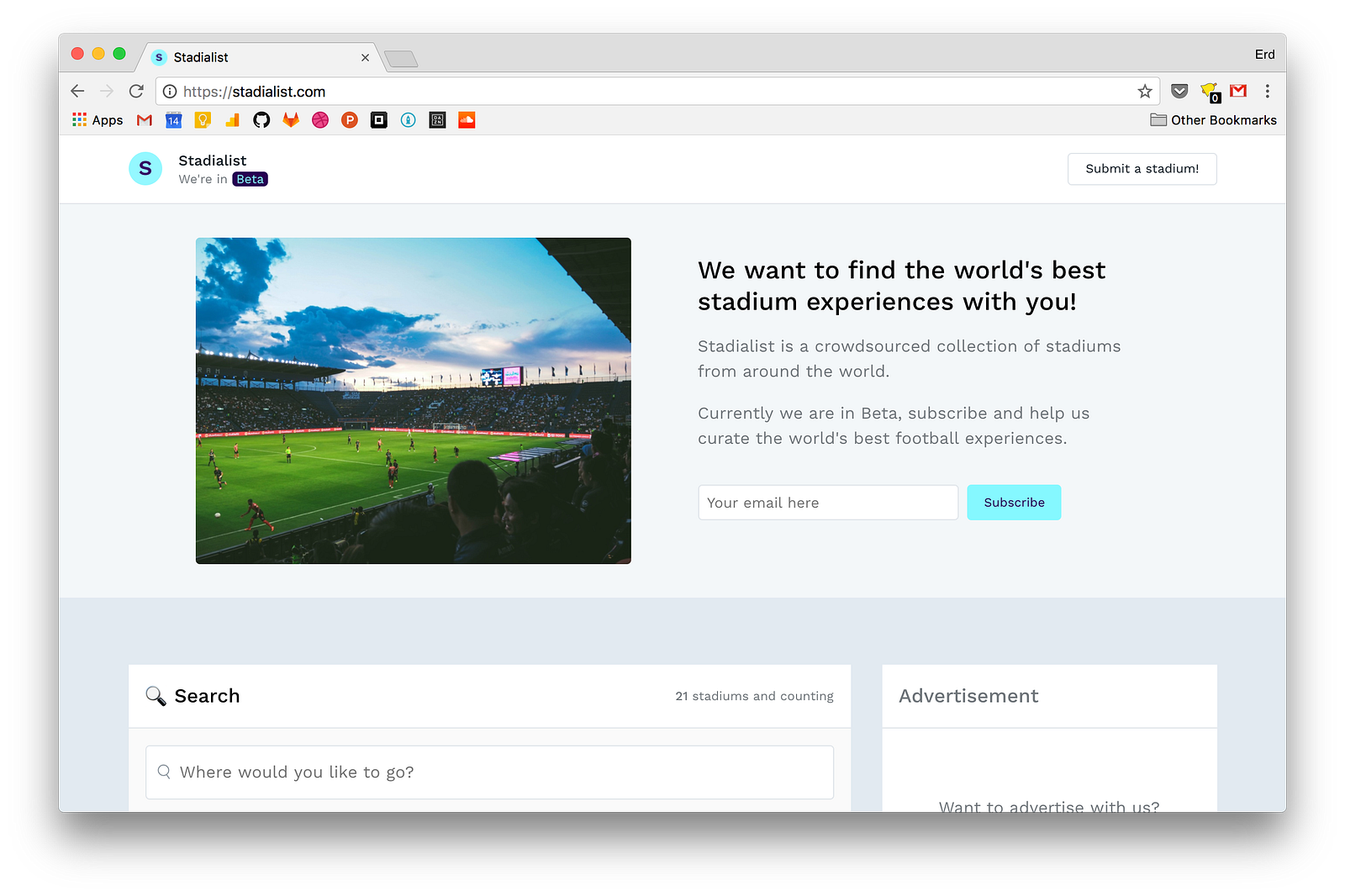Viewport: 1345px width, 896px height.
Task: Open the Google Analytics bookmark
Action: click(232, 120)
